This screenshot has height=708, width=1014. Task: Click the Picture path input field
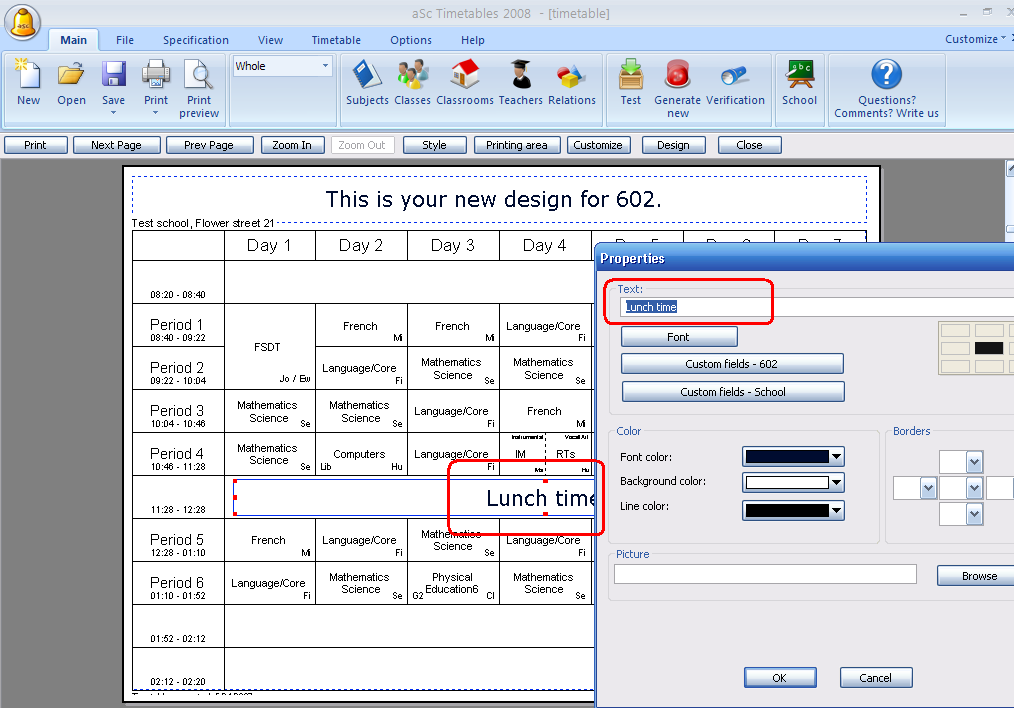point(765,575)
